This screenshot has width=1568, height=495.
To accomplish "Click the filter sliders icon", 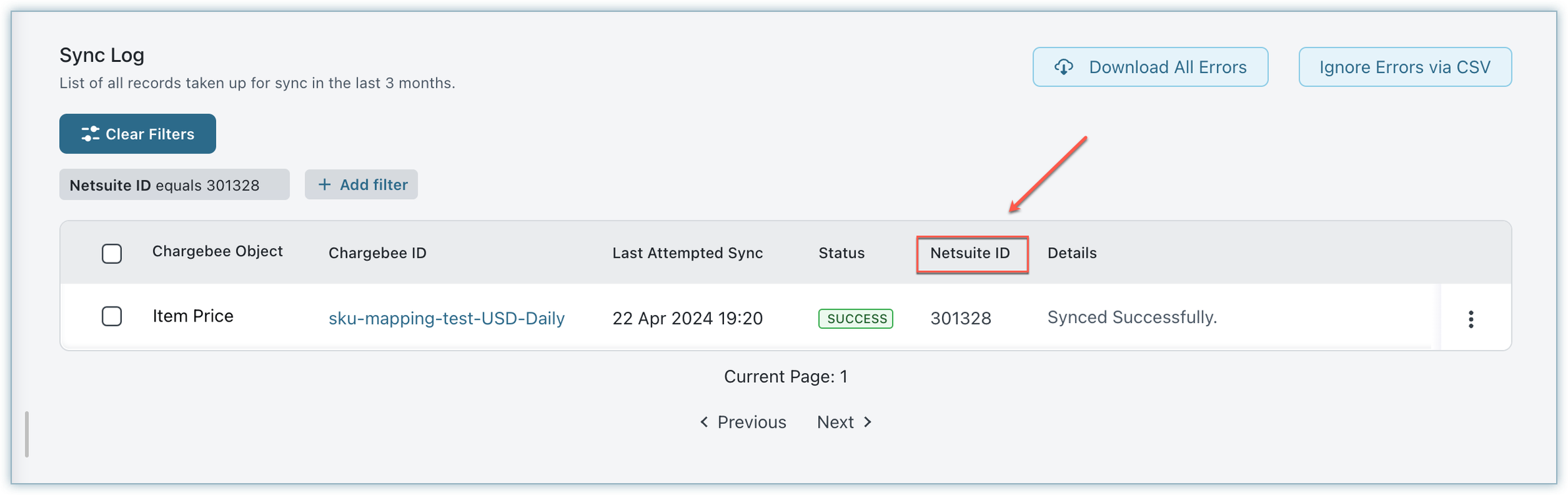I will click(90, 134).
